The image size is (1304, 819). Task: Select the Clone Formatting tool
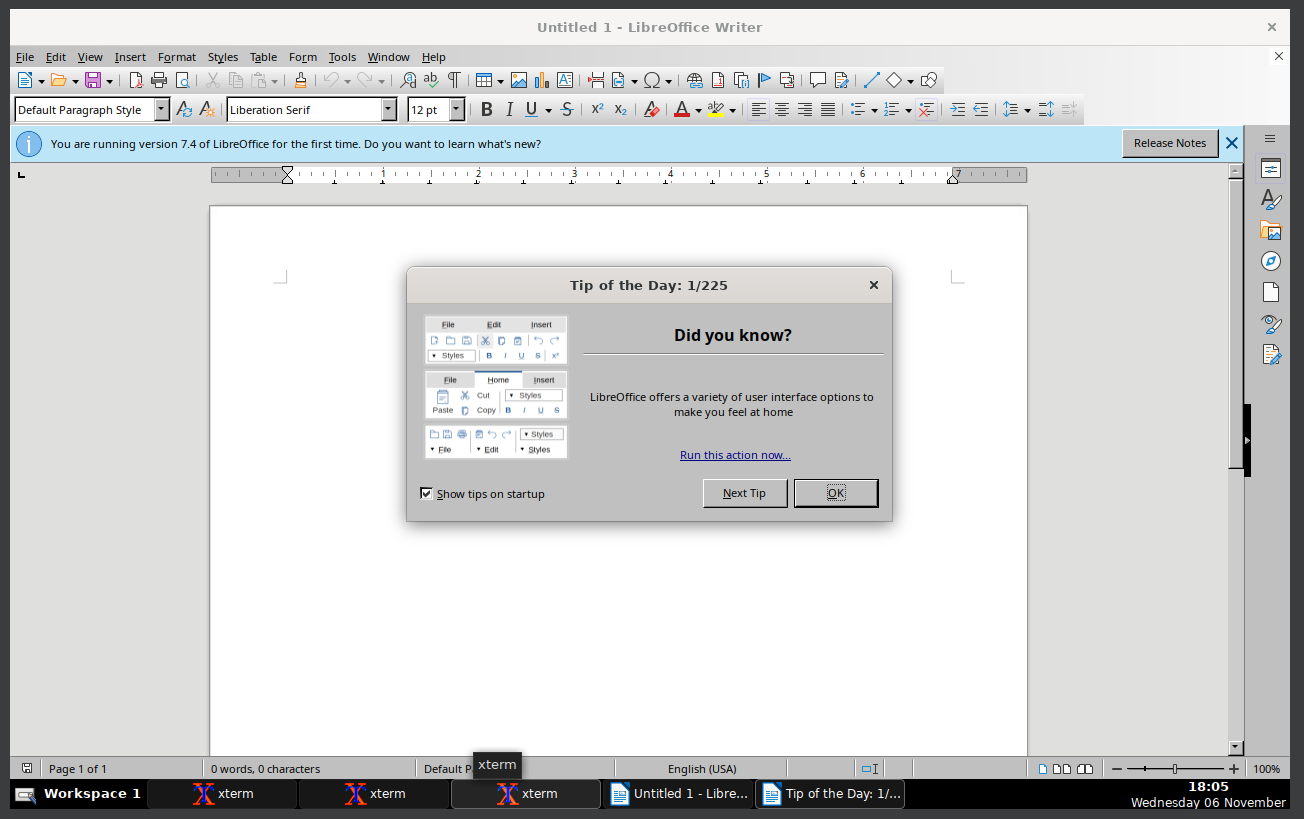point(301,80)
